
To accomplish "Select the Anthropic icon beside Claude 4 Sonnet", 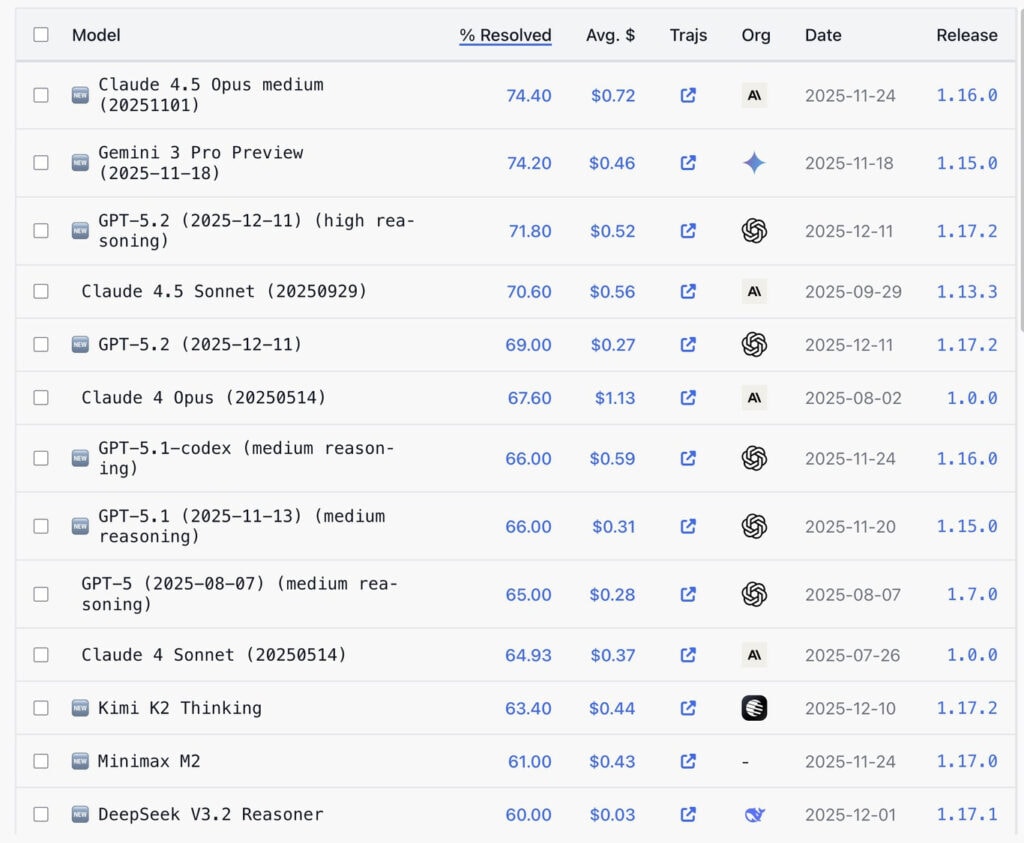I will pyautogui.click(x=754, y=655).
